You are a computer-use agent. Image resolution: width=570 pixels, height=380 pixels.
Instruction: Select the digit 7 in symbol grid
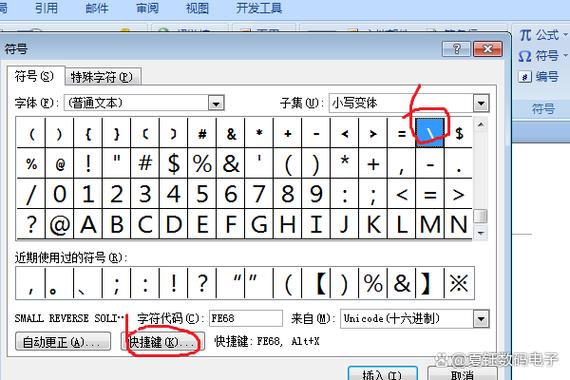tap(259, 194)
